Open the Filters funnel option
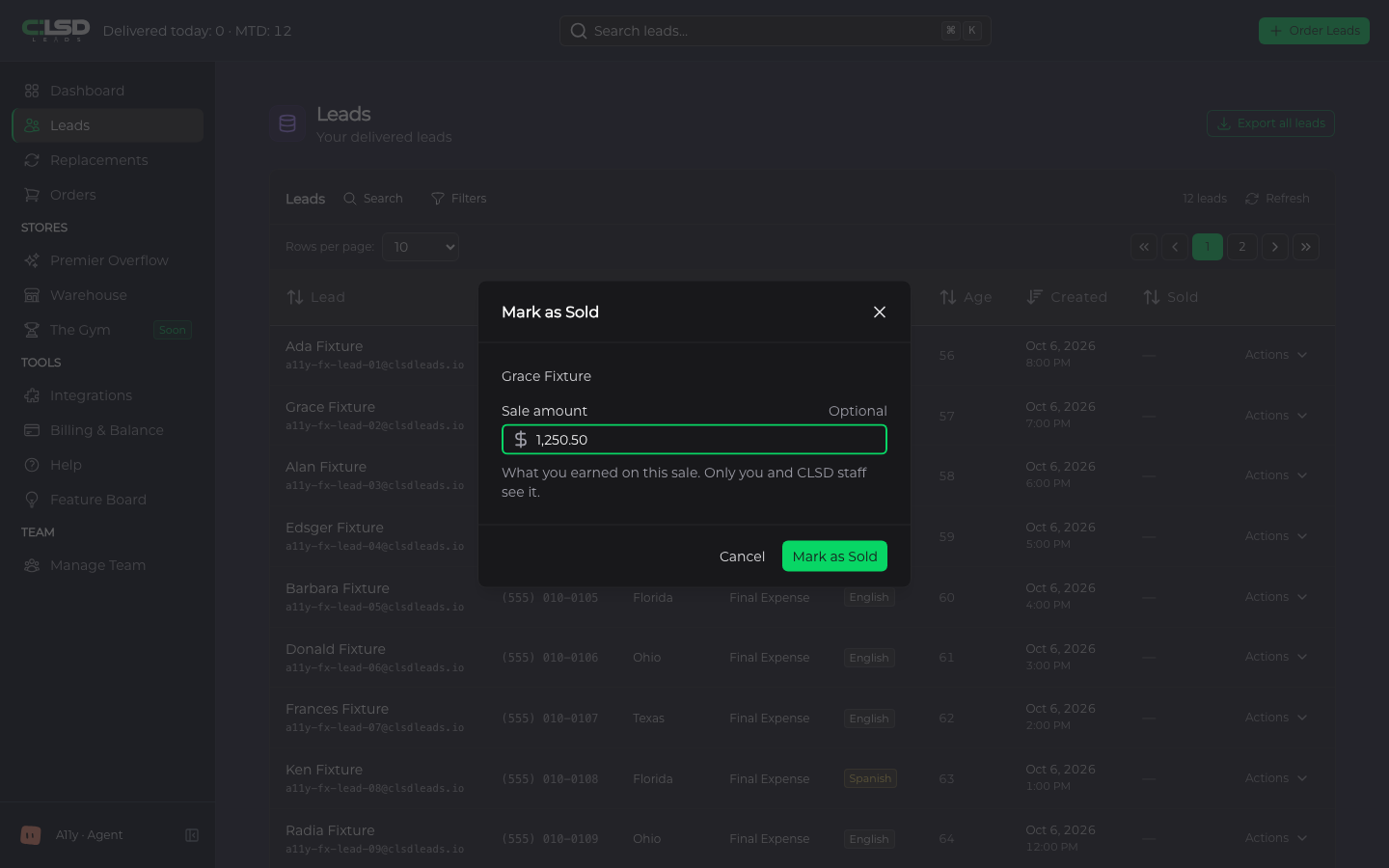1389x868 pixels. point(458,199)
